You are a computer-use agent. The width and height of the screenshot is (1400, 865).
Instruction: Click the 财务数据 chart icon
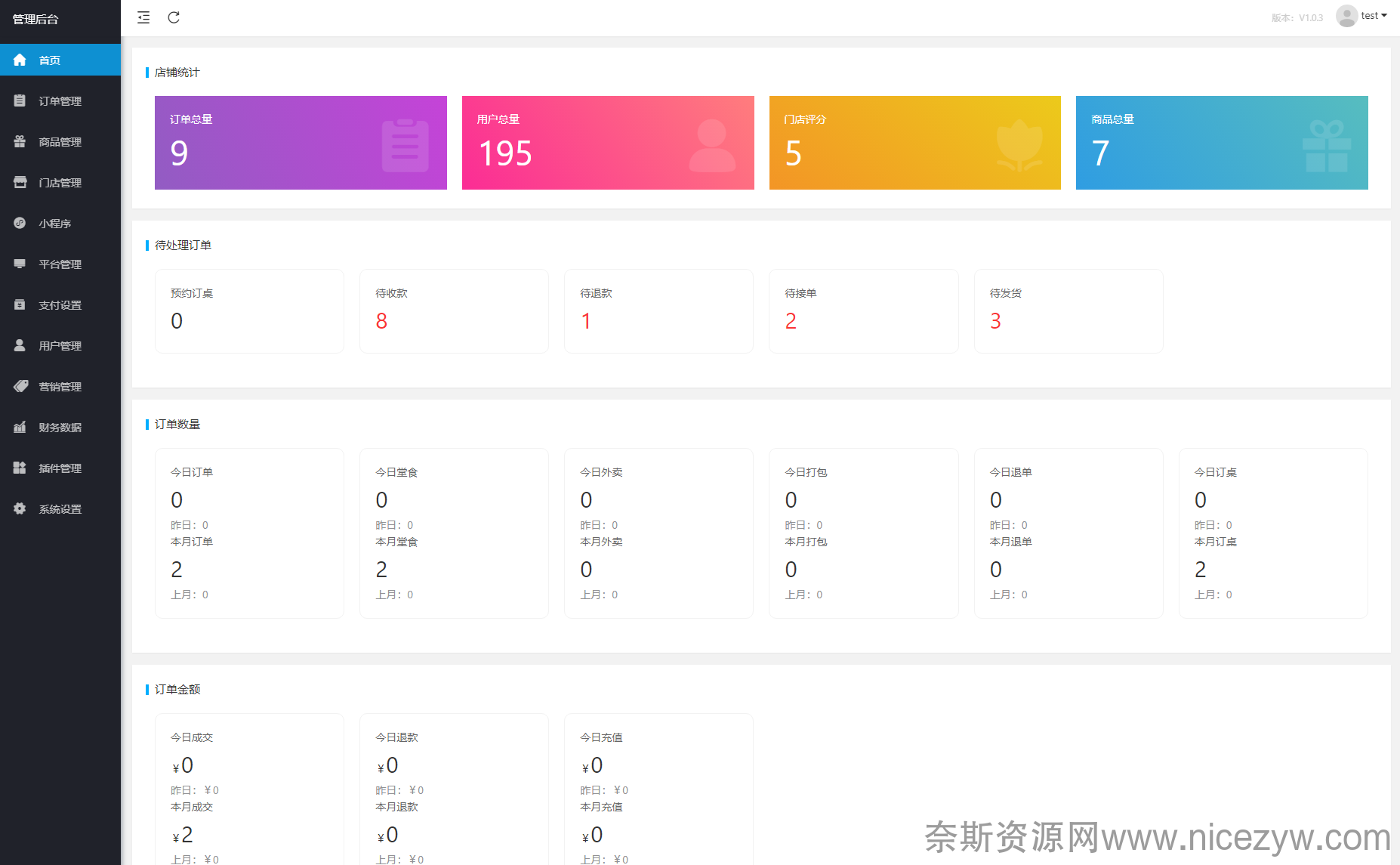(x=20, y=427)
